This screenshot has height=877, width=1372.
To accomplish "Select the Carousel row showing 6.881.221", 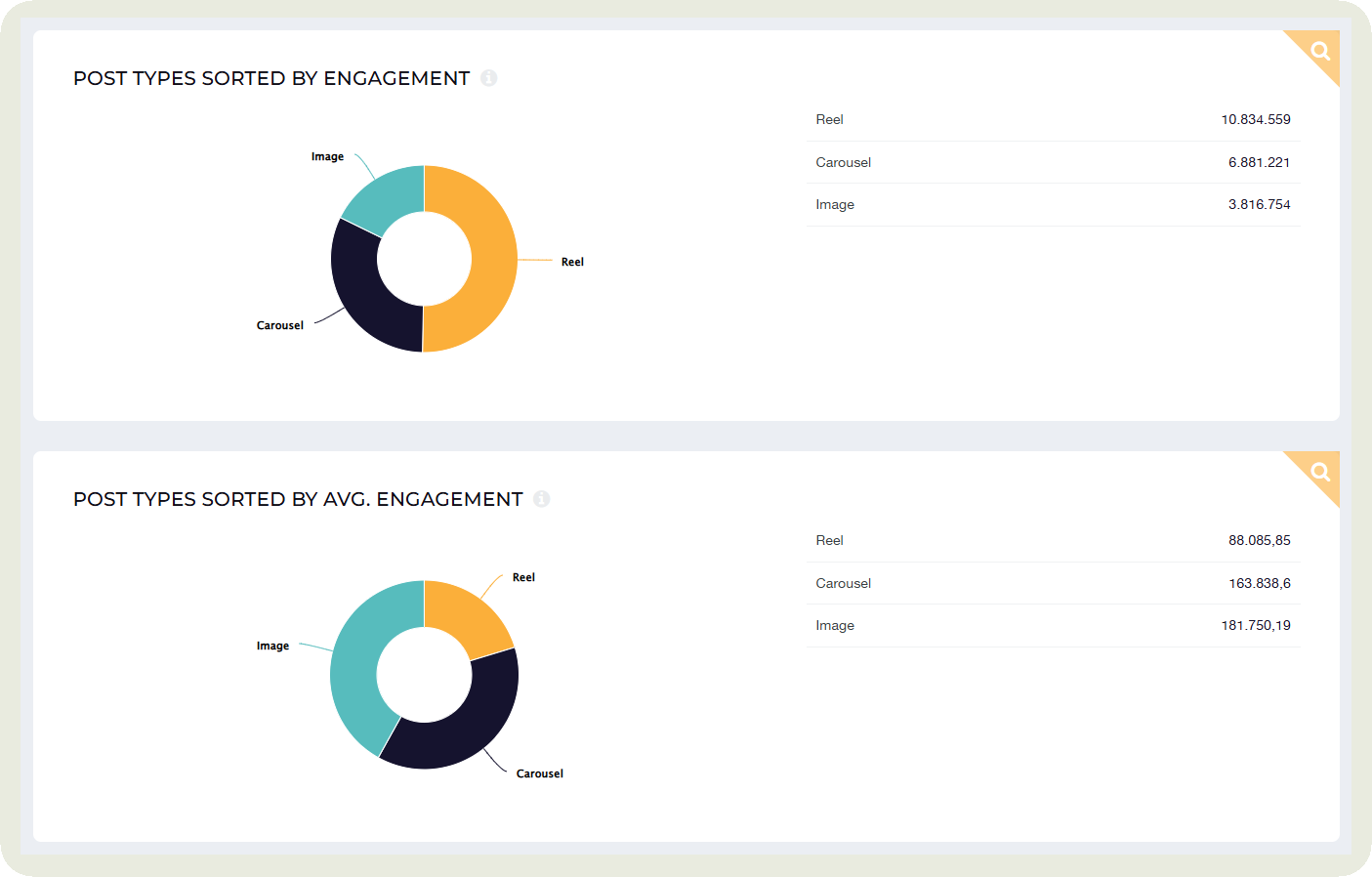I will 1053,162.
